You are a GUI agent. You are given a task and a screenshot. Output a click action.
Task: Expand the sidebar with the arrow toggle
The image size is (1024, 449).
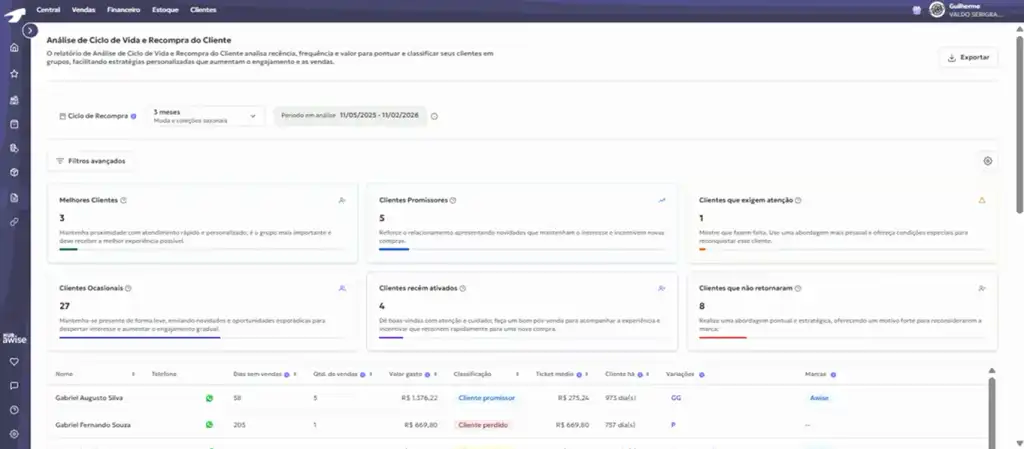29,31
